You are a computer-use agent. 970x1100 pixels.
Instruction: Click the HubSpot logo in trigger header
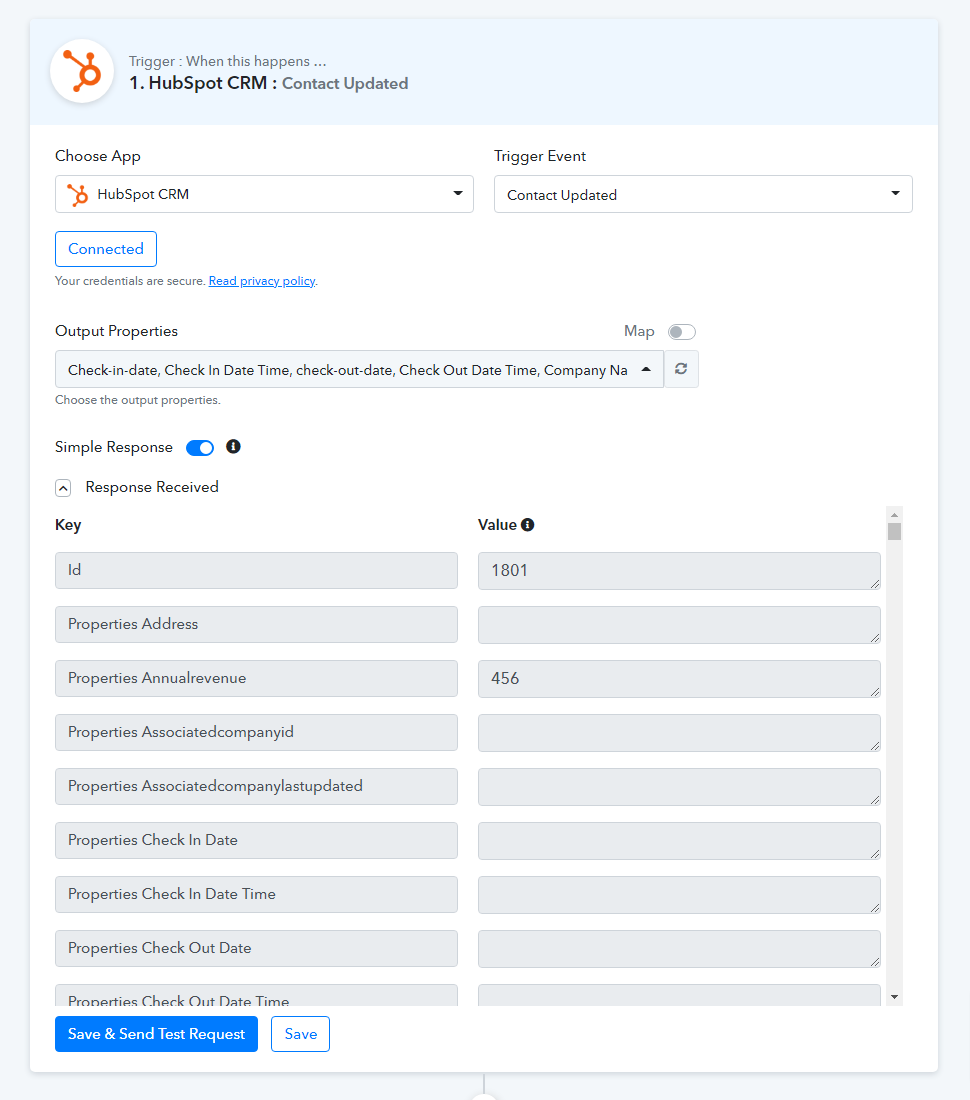82,72
